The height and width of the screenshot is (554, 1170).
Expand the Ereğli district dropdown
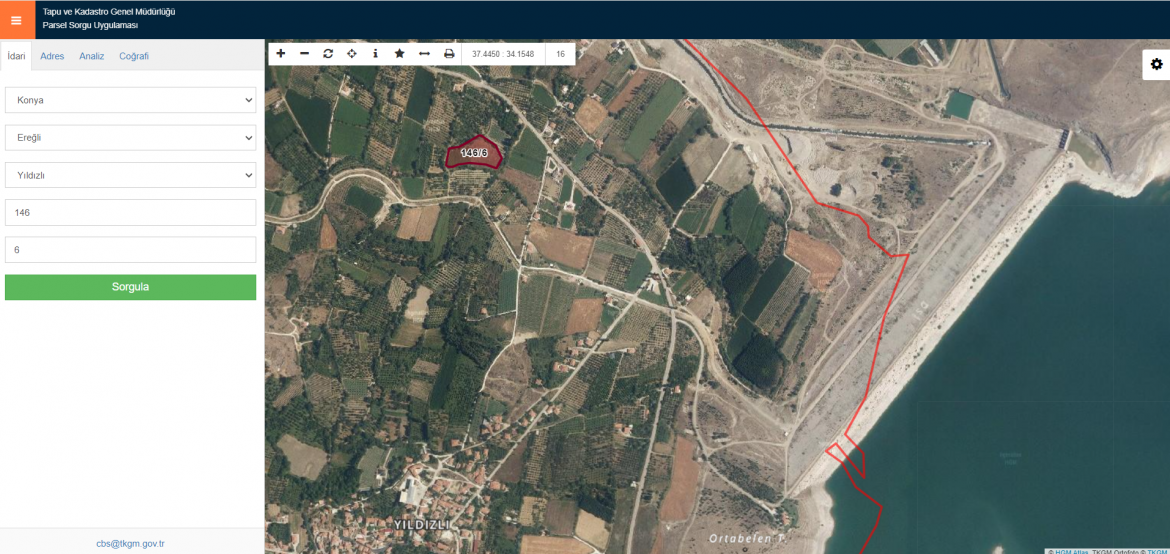[x=130, y=138]
